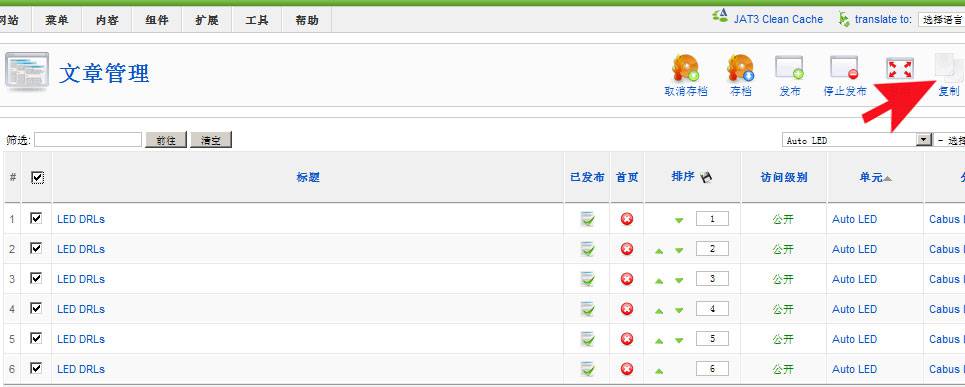965x387 pixels.
Task: Uncheck the checkbox for row 1
Action: click(36, 218)
